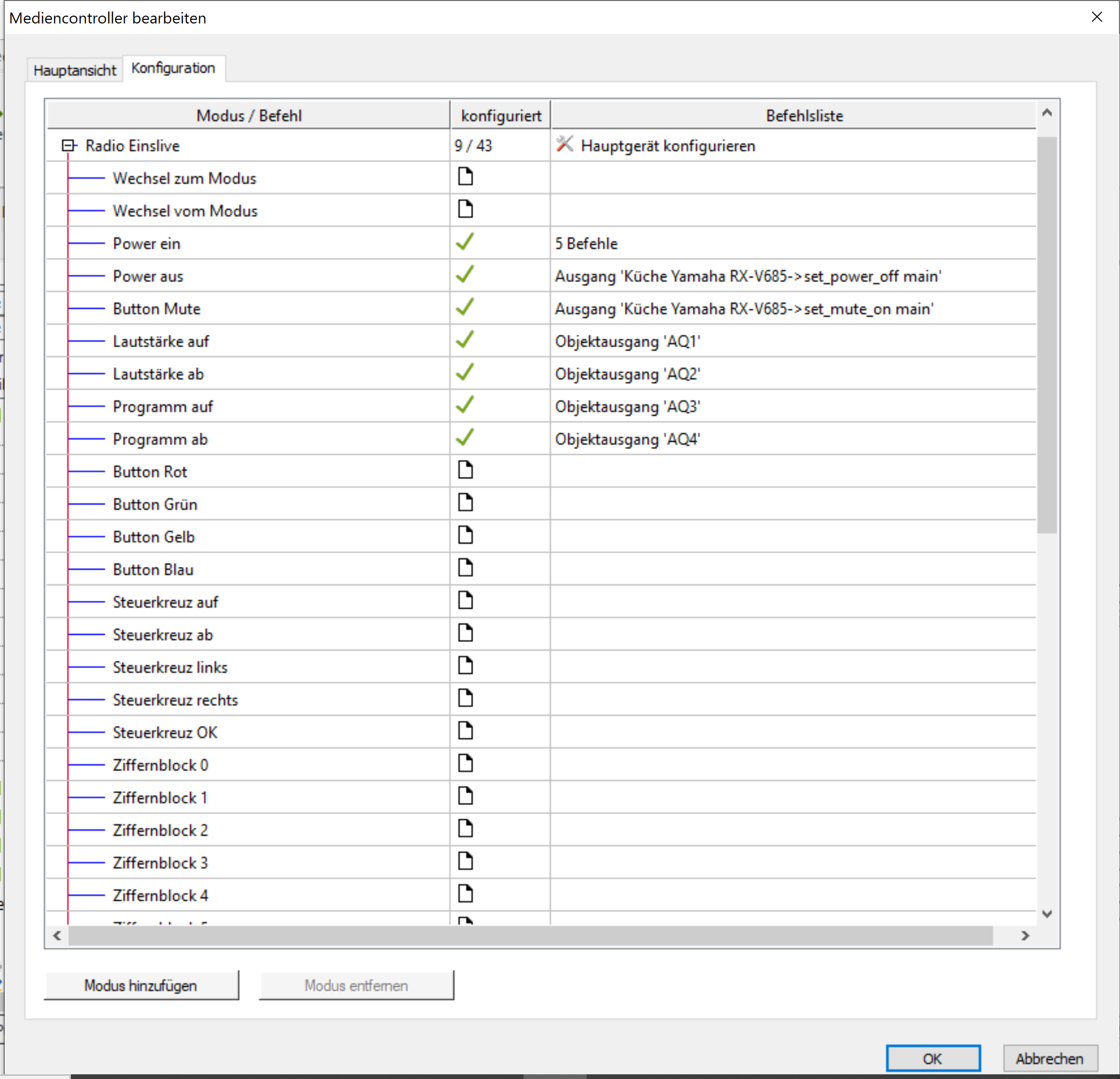
Task: Click the Hauptgerät konfigurieren wrench icon
Action: click(x=564, y=144)
